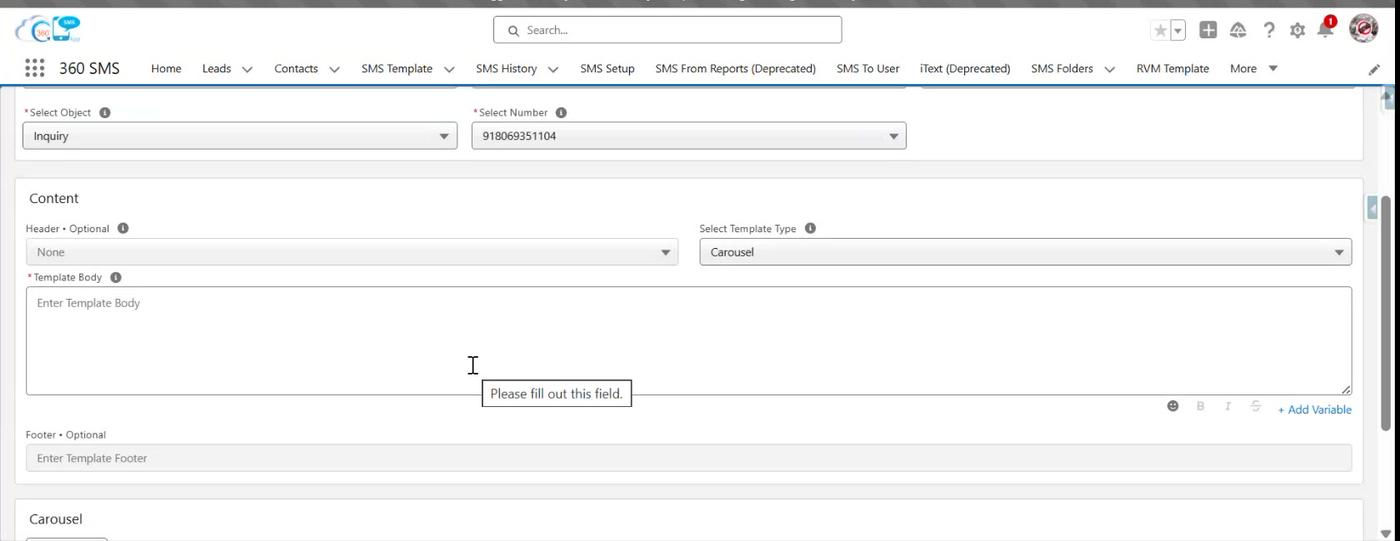Open the Select Object dropdown showing Inquiry
Image resolution: width=1400 pixels, height=541 pixels.
pyautogui.click(x=240, y=136)
